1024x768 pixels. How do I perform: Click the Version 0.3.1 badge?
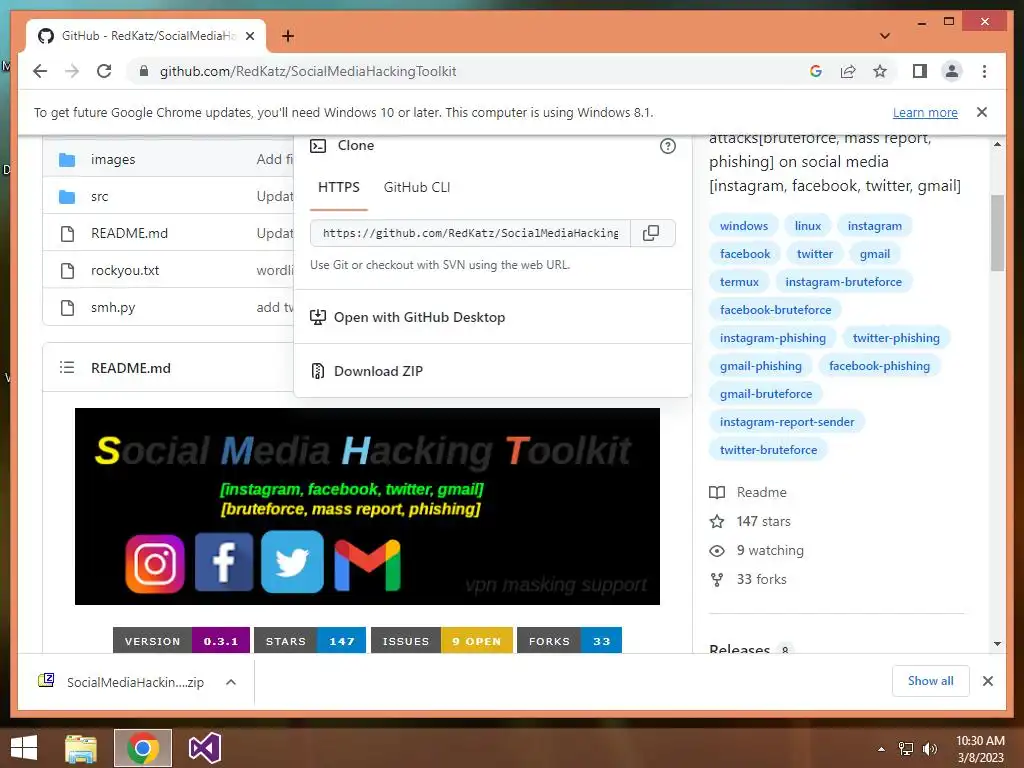click(181, 641)
